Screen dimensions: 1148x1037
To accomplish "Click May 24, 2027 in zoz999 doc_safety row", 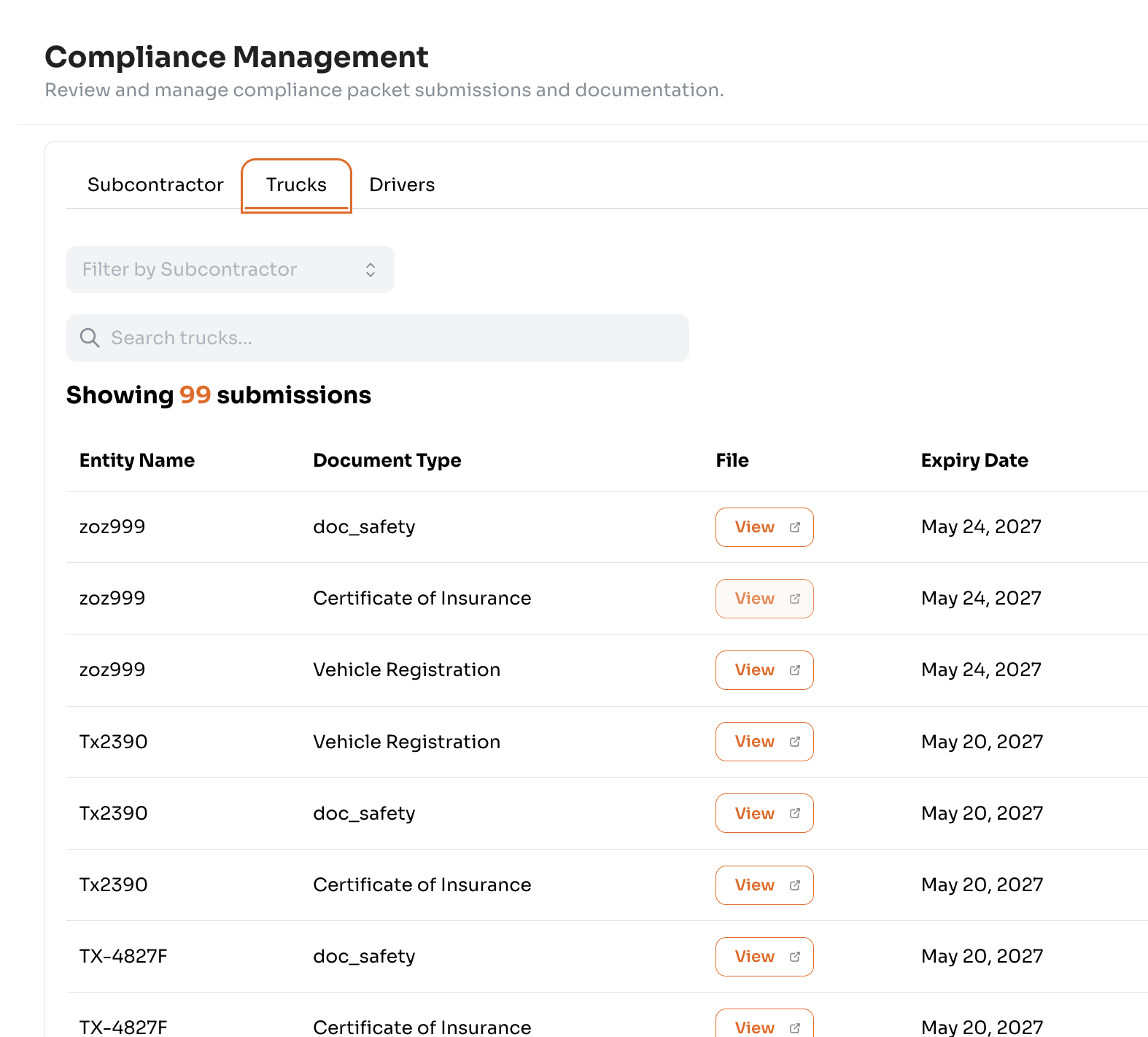I will [981, 527].
